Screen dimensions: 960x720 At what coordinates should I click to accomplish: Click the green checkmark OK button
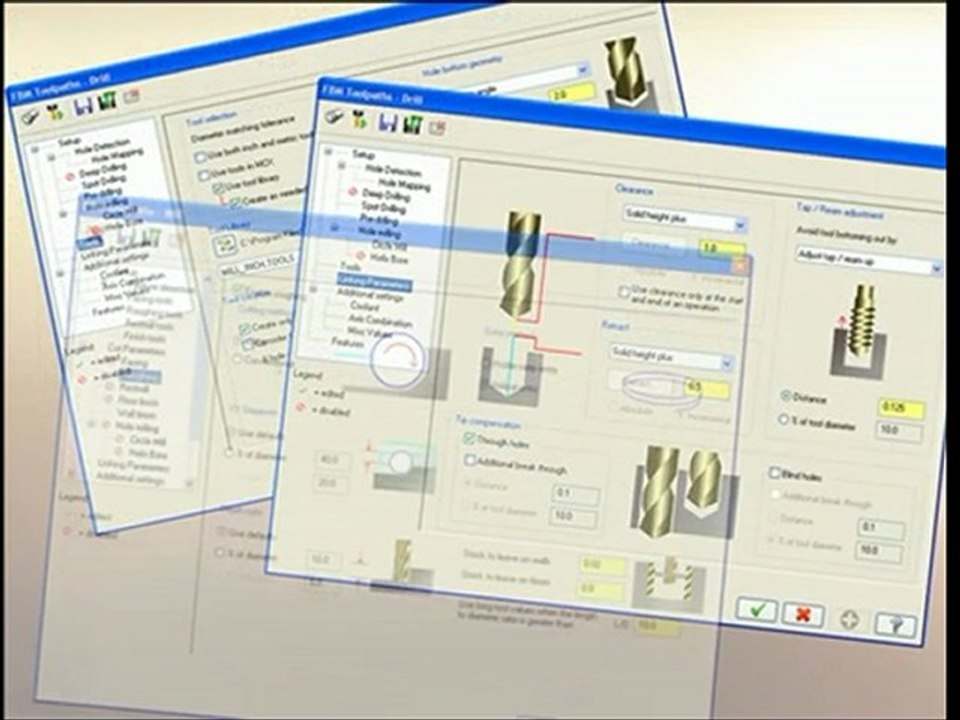click(757, 610)
